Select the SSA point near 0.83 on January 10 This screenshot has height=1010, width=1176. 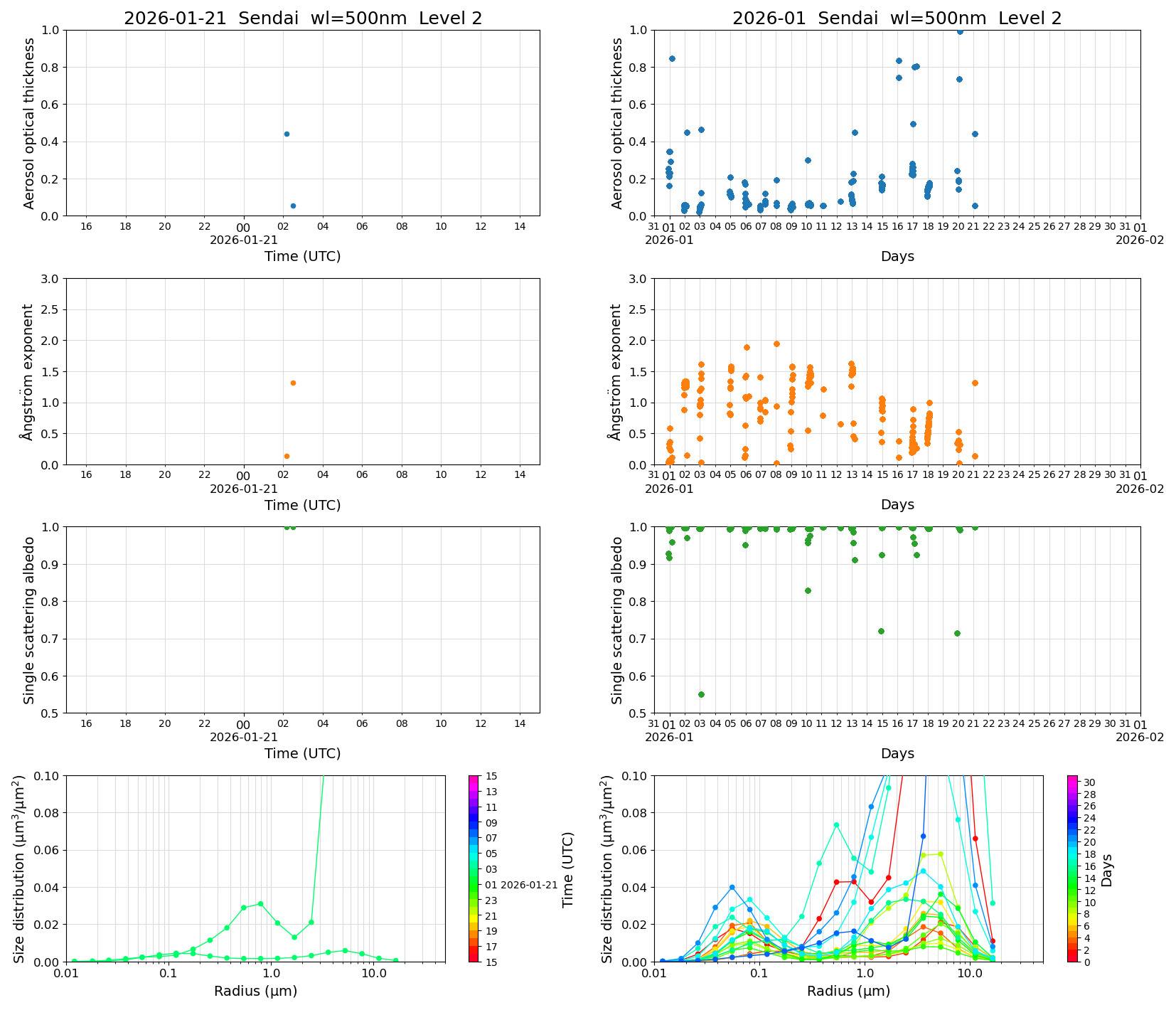tap(808, 590)
